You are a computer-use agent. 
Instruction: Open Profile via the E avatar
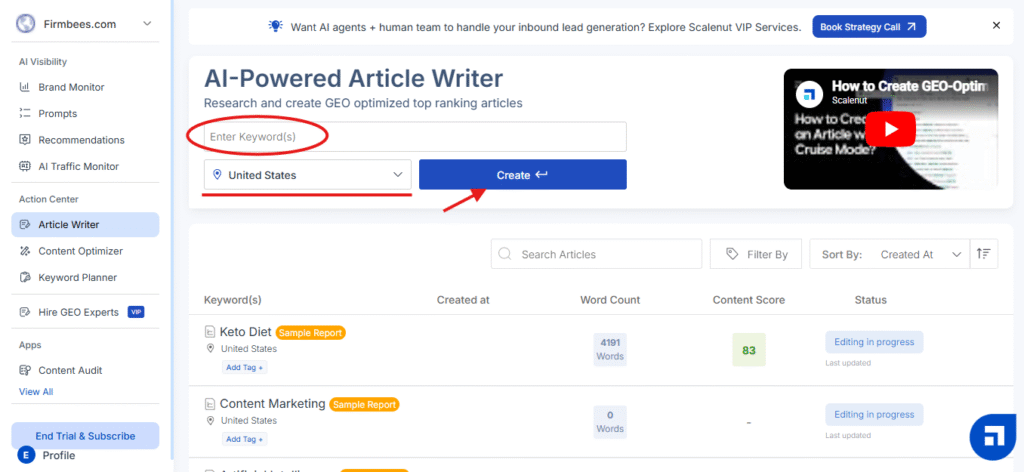[26, 455]
